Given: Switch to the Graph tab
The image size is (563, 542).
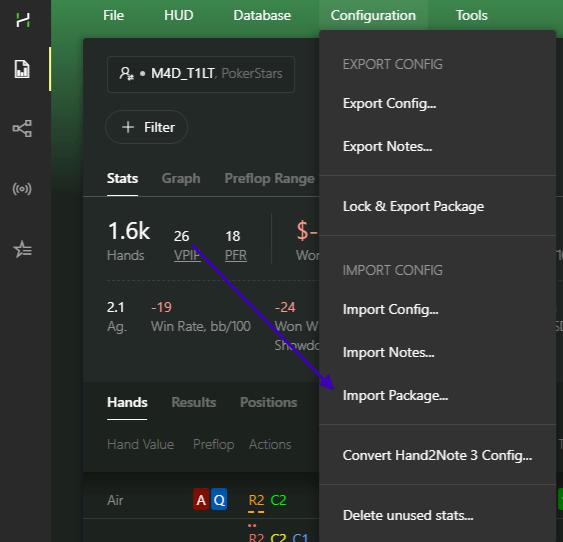Looking at the screenshot, I should (x=181, y=178).
